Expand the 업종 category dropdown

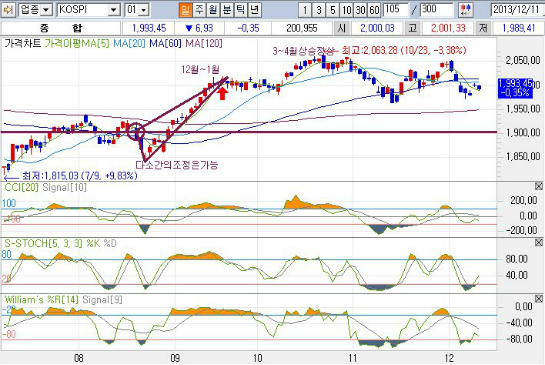[x=46, y=10]
